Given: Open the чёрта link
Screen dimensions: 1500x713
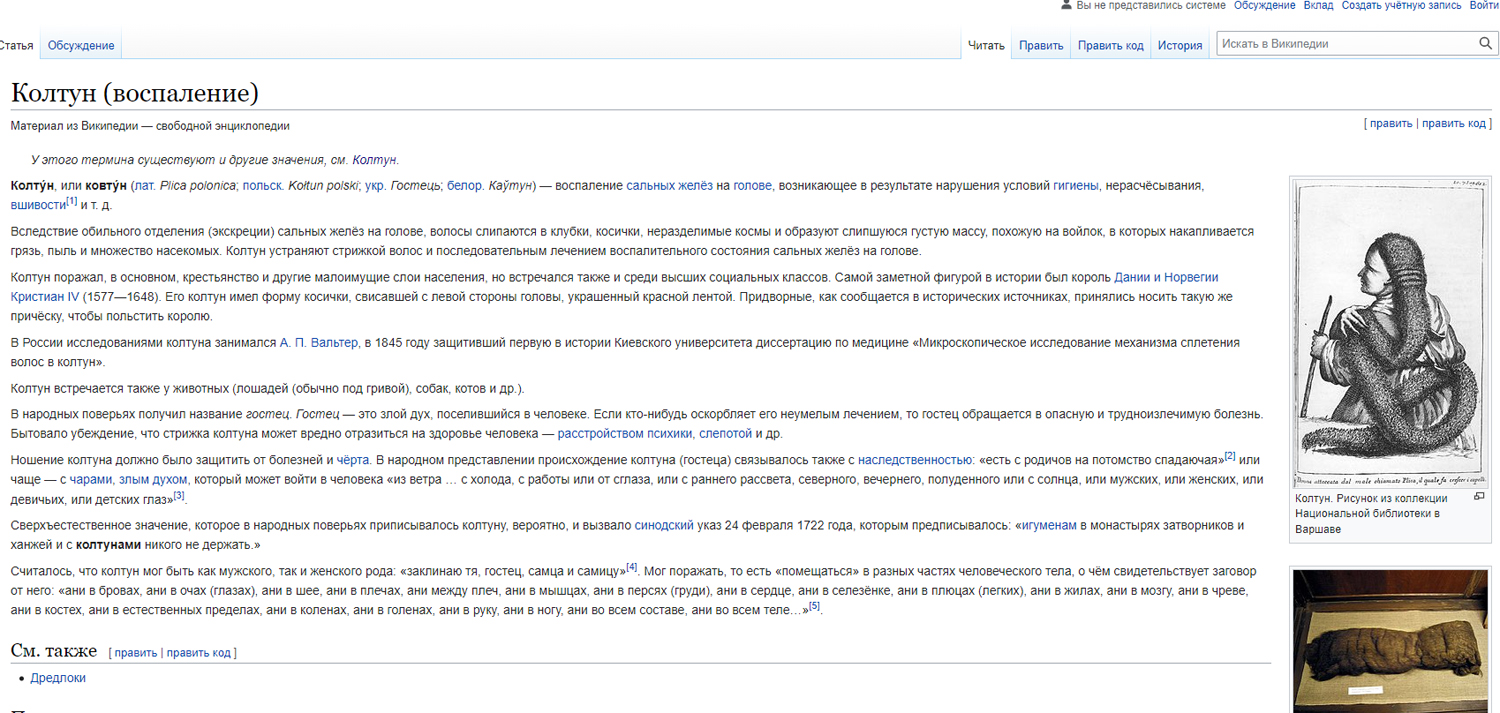Looking at the screenshot, I should point(354,460).
